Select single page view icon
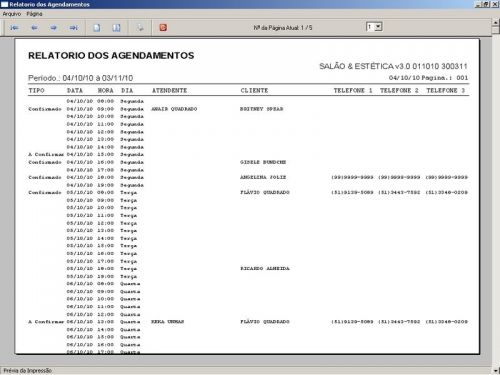Screen dimensions: 500x375 coord(97,28)
